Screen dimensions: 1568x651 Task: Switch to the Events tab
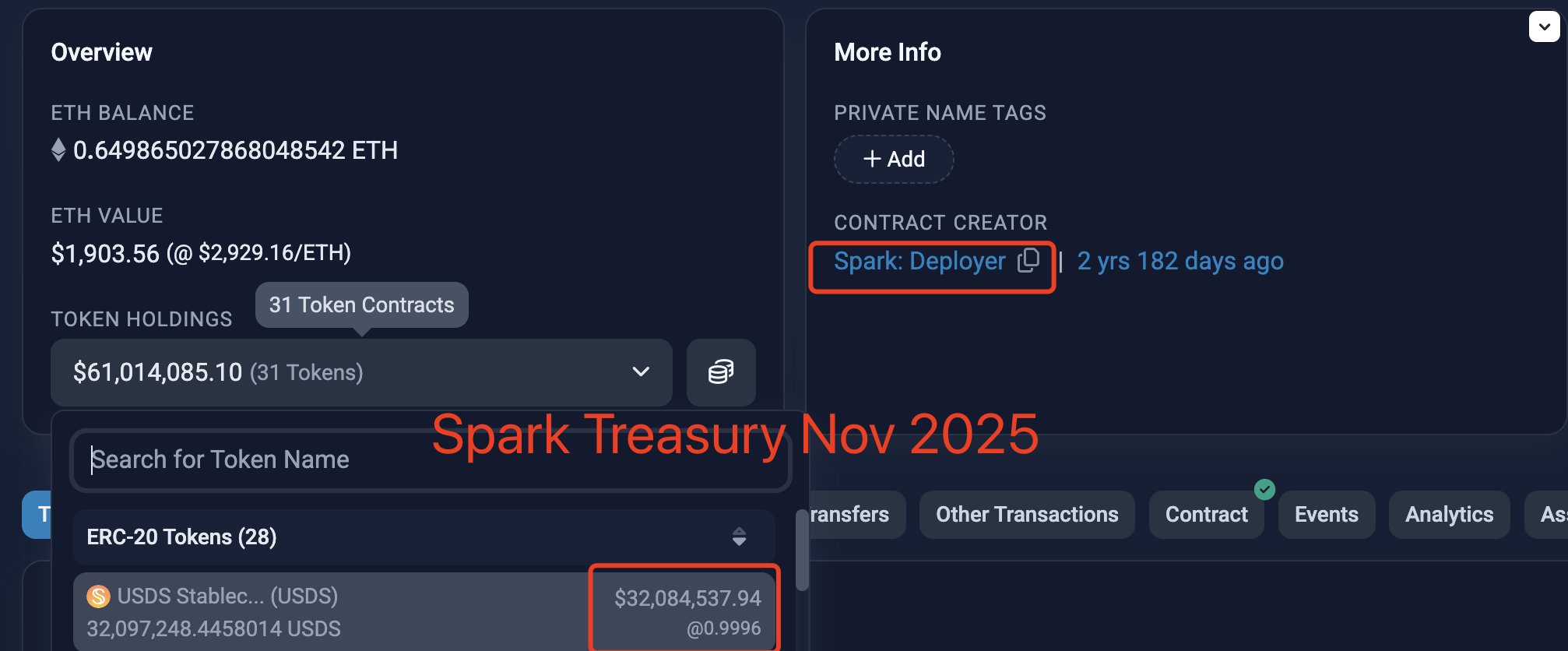click(x=1326, y=515)
